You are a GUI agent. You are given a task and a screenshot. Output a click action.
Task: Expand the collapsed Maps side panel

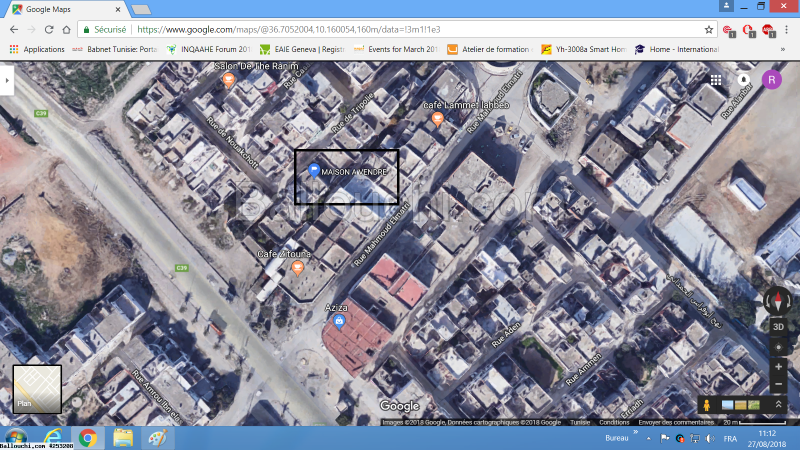(x=7, y=80)
